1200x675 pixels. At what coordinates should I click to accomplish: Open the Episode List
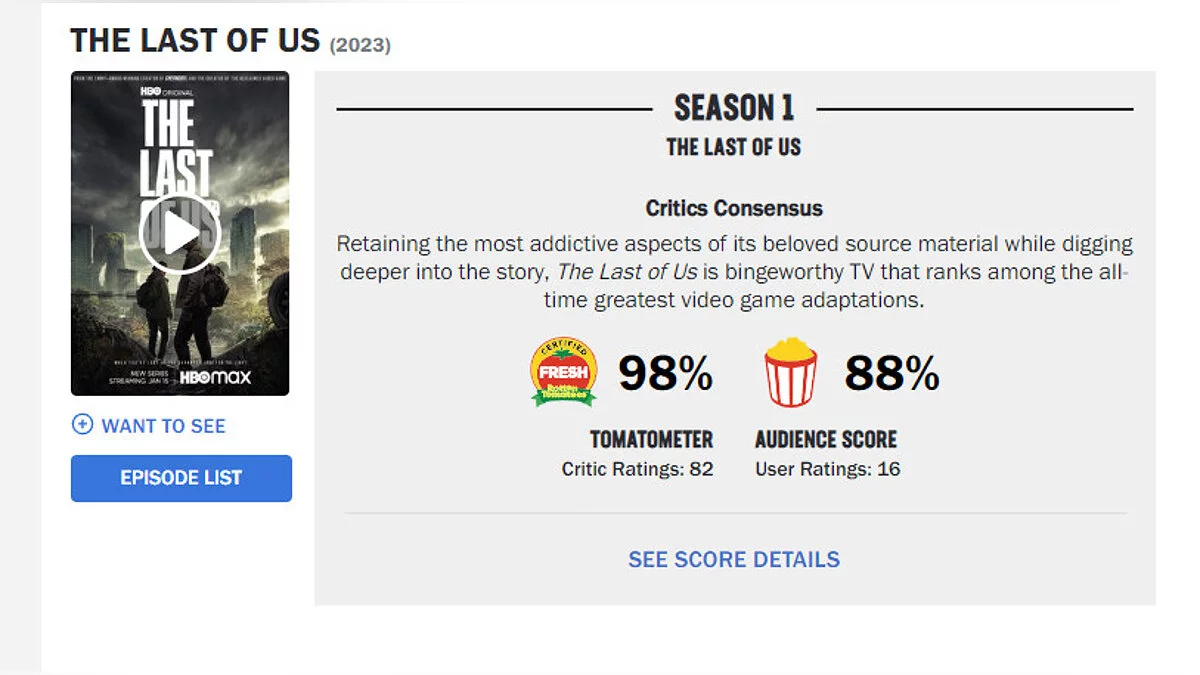click(x=181, y=478)
